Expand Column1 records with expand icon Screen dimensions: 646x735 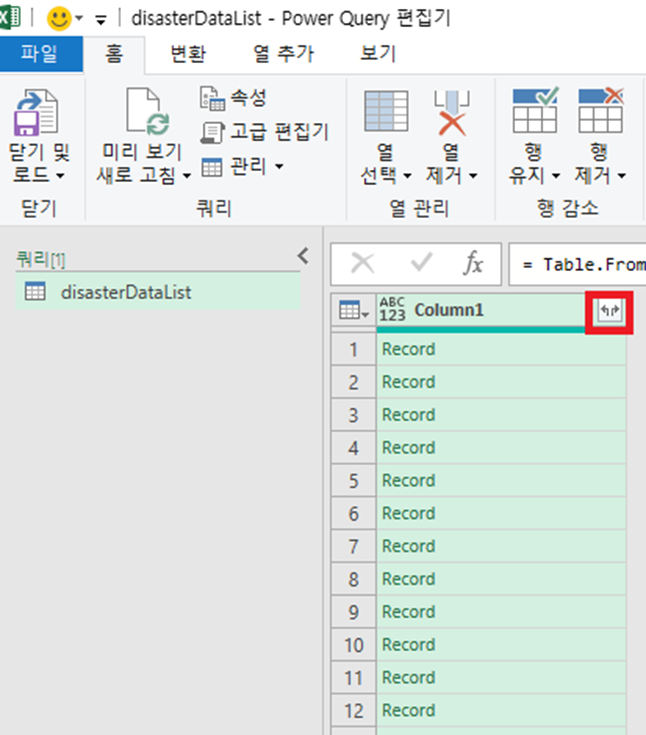click(x=609, y=310)
